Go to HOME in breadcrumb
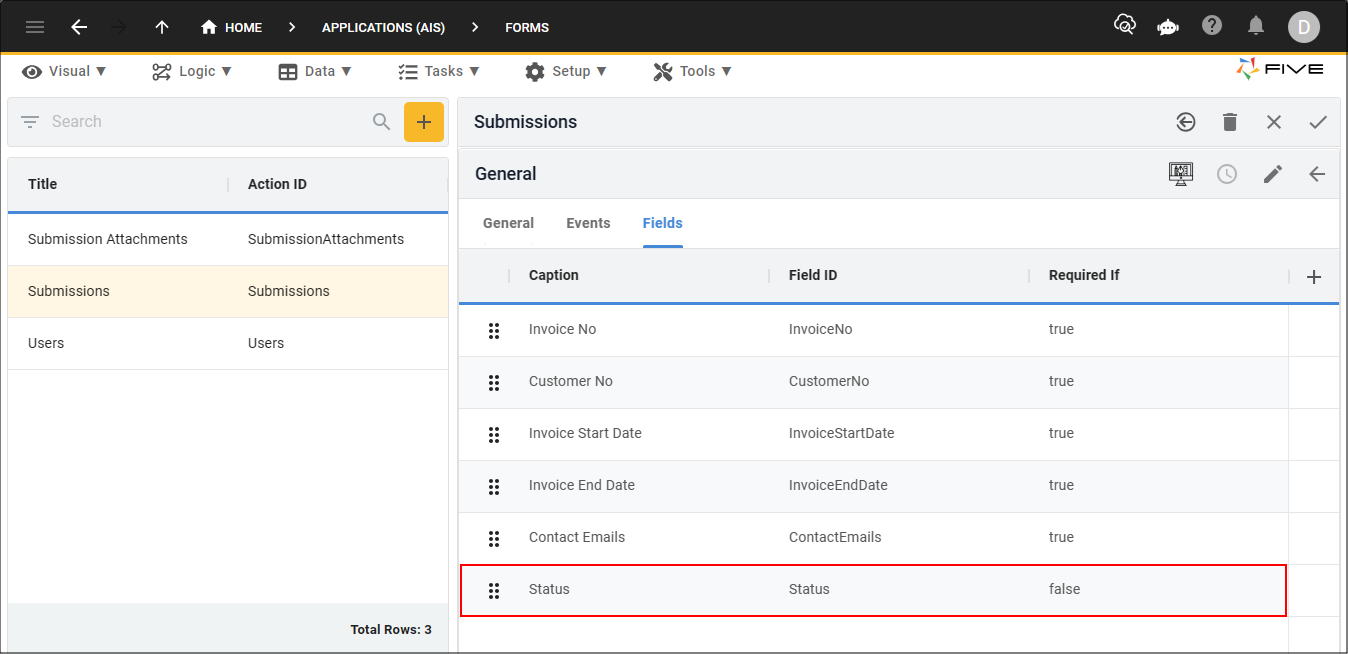The image size is (1348, 654). coord(232,27)
